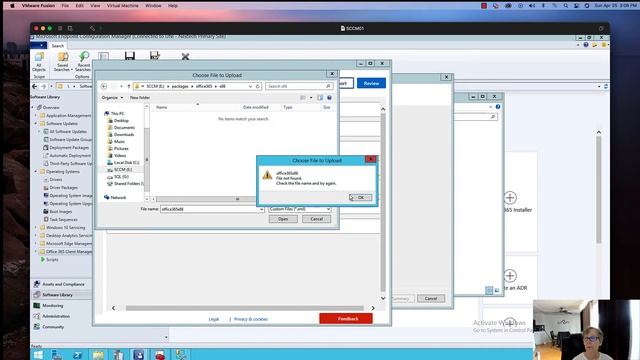
Task: Open Server Manager from taskbar
Action: tap(57, 355)
